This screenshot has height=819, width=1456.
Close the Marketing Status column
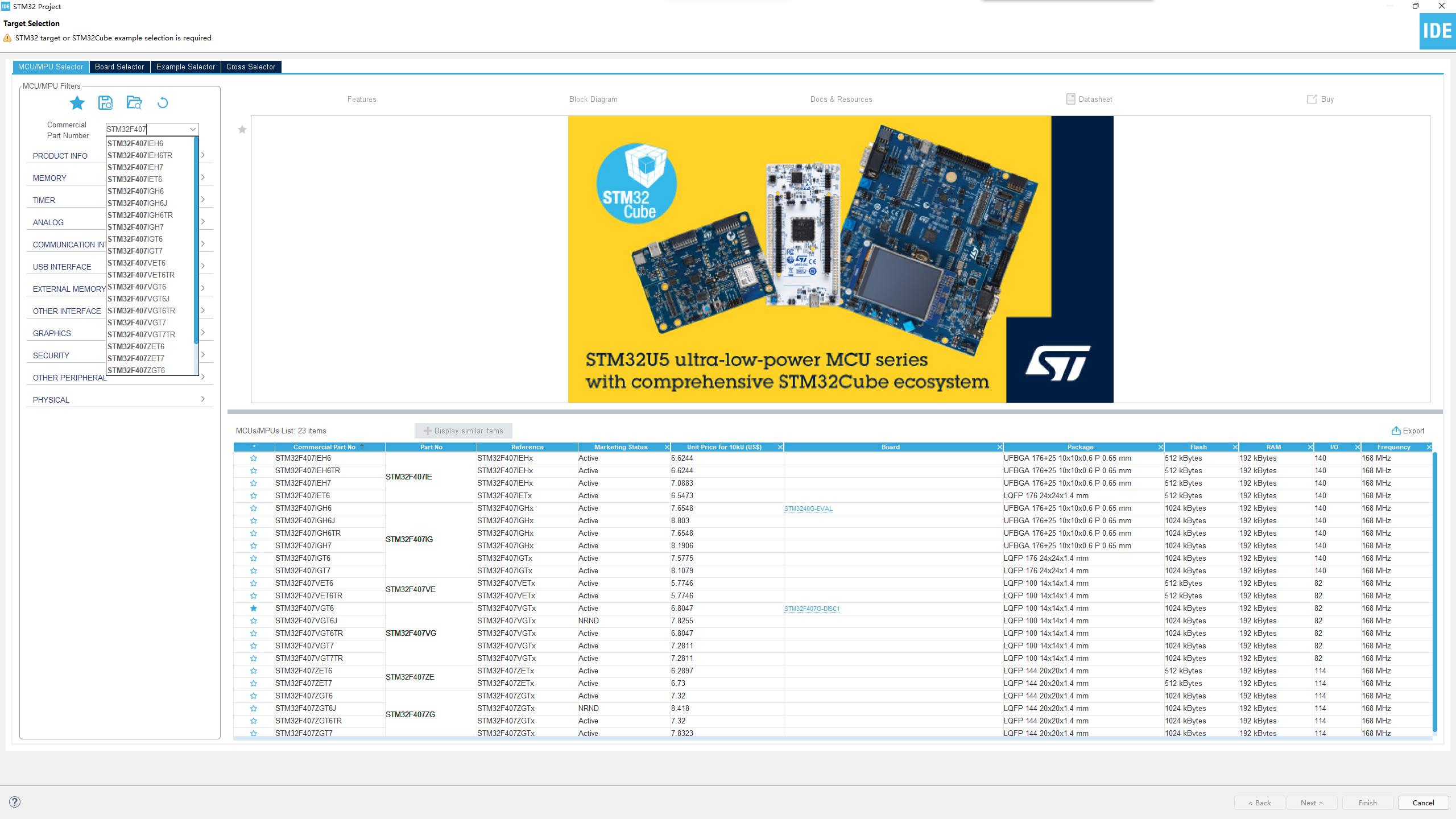[x=667, y=447]
